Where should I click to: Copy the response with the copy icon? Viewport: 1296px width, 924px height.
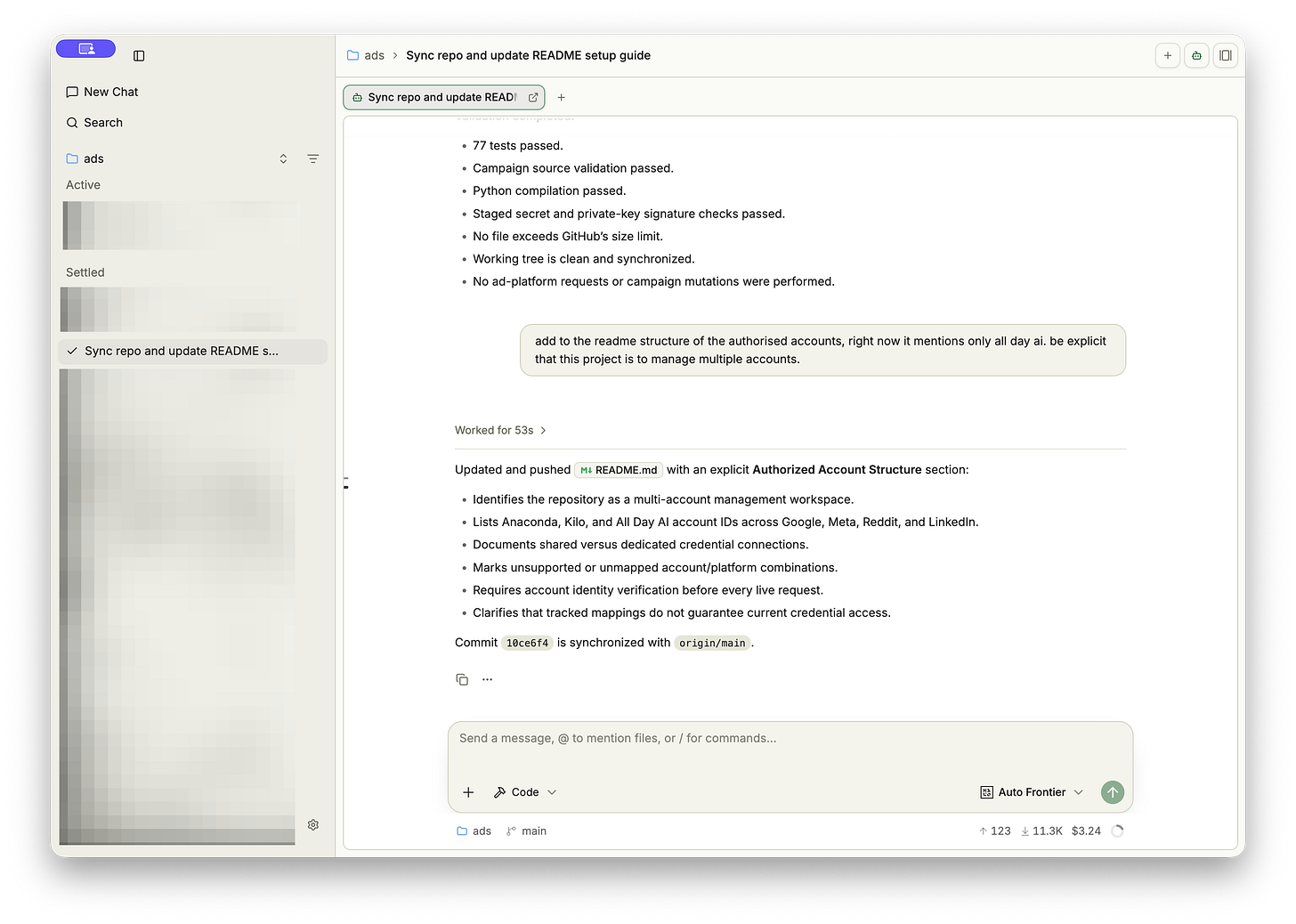point(462,679)
